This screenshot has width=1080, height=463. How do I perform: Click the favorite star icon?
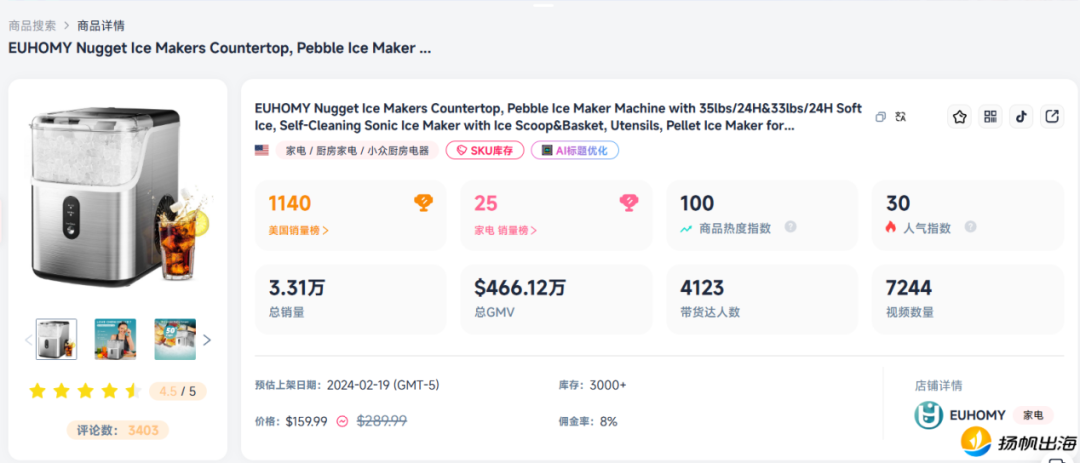click(x=959, y=117)
